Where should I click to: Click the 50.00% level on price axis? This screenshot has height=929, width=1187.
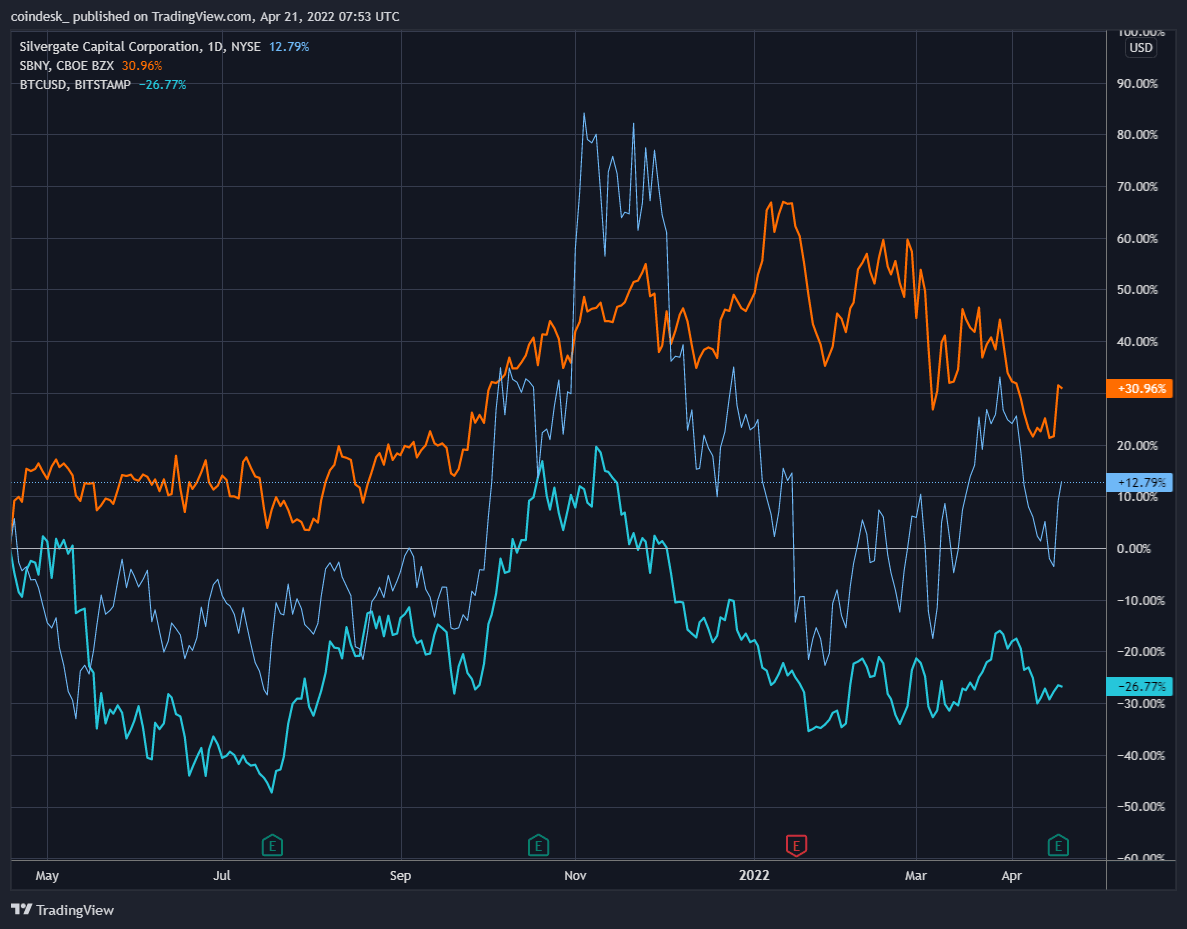[x=1138, y=290]
